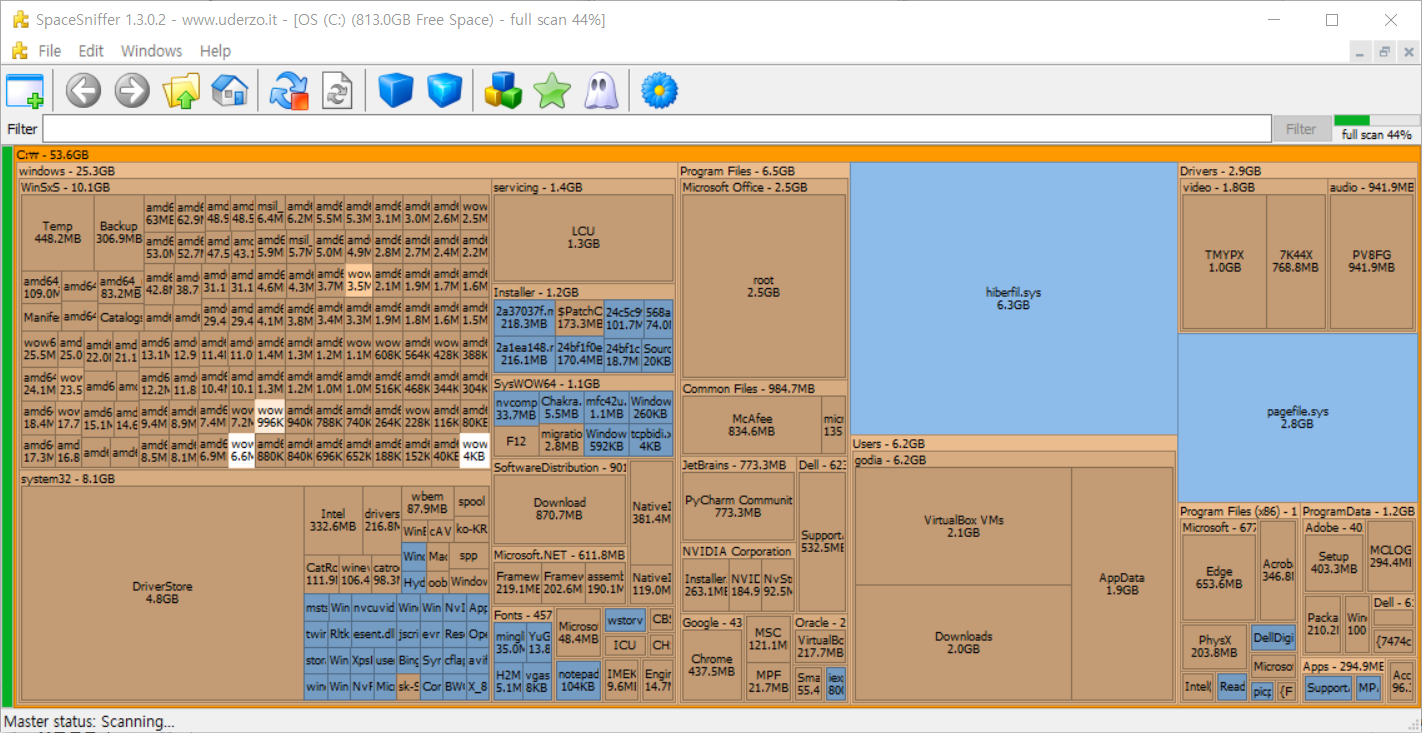Image resolution: width=1422 pixels, height=733 pixels.
Task: Click the rescan document icon
Action: [337, 91]
